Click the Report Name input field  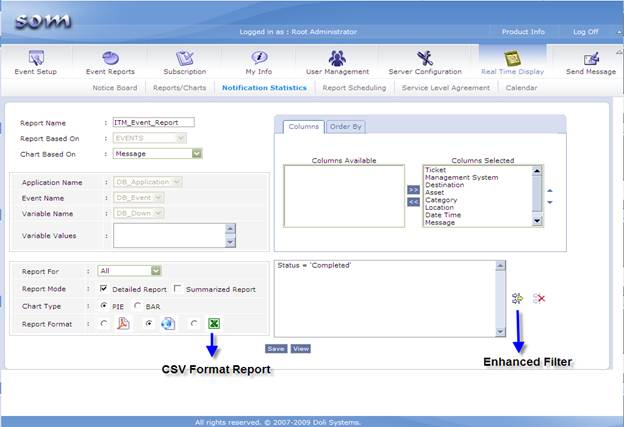(x=153, y=122)
